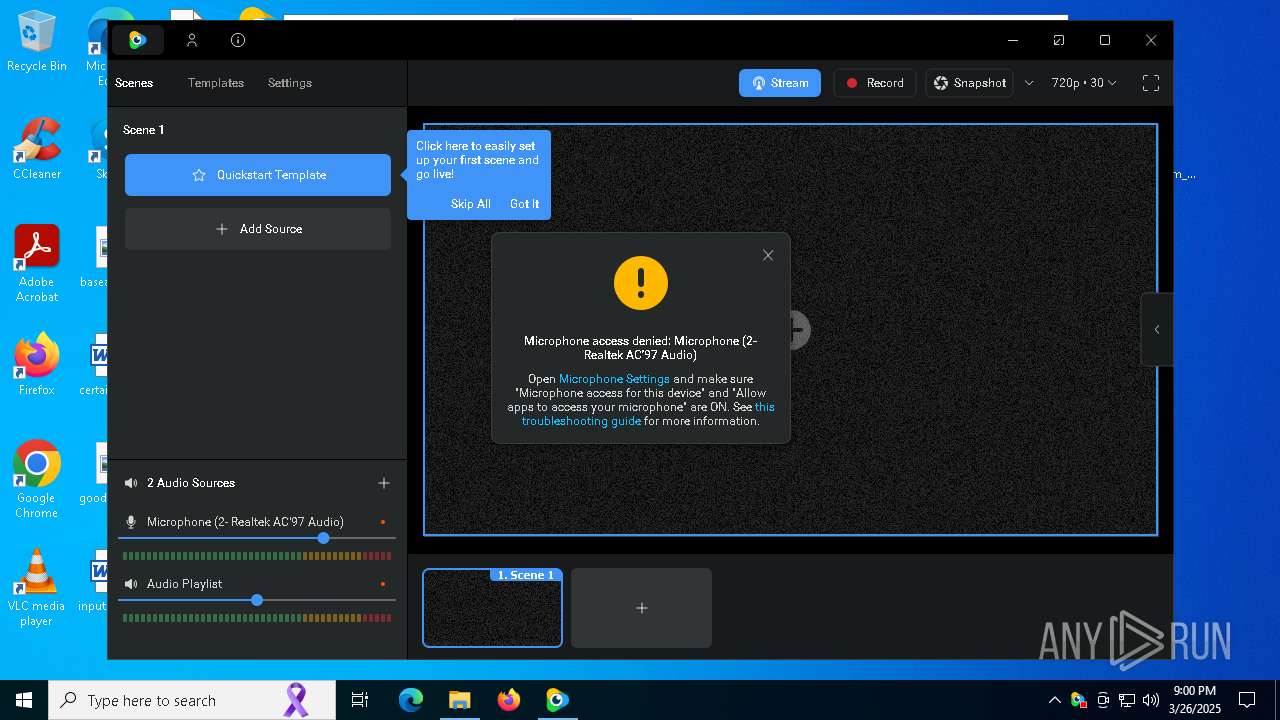Open the account profile icon
Viewport: 1280px width, 720px height.
(x=192, y=40)
